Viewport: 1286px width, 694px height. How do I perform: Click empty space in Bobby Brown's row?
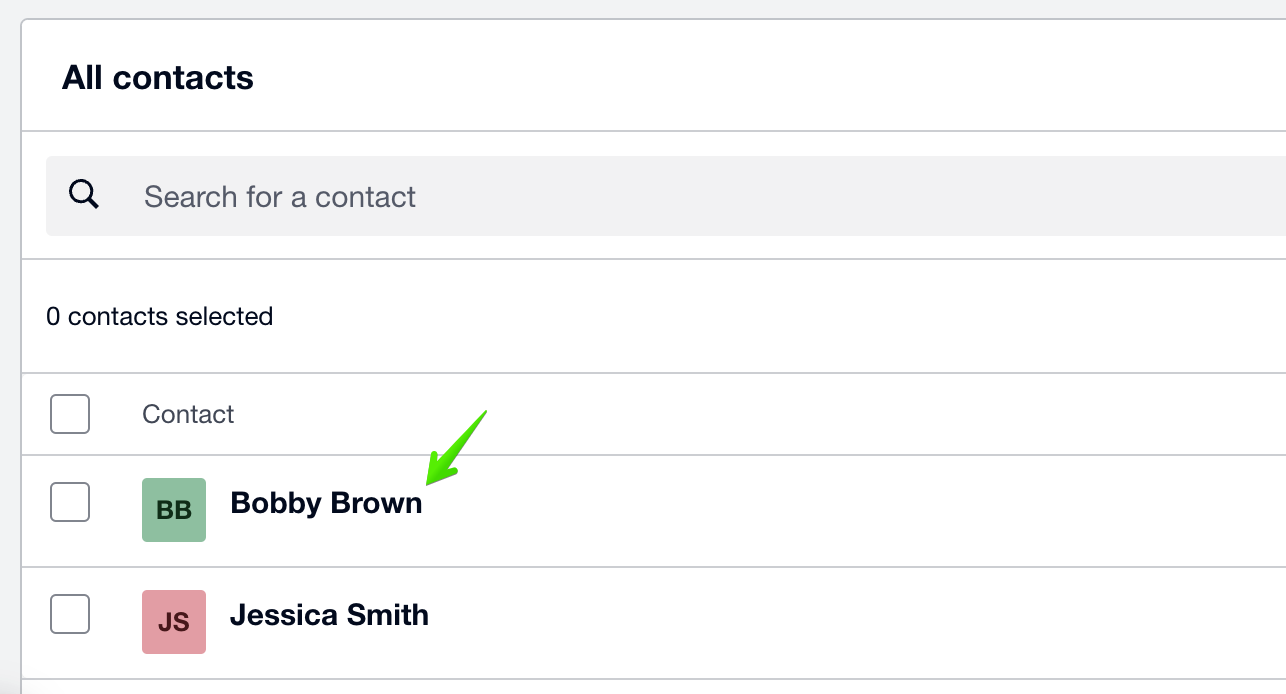[x=850, y=511]
